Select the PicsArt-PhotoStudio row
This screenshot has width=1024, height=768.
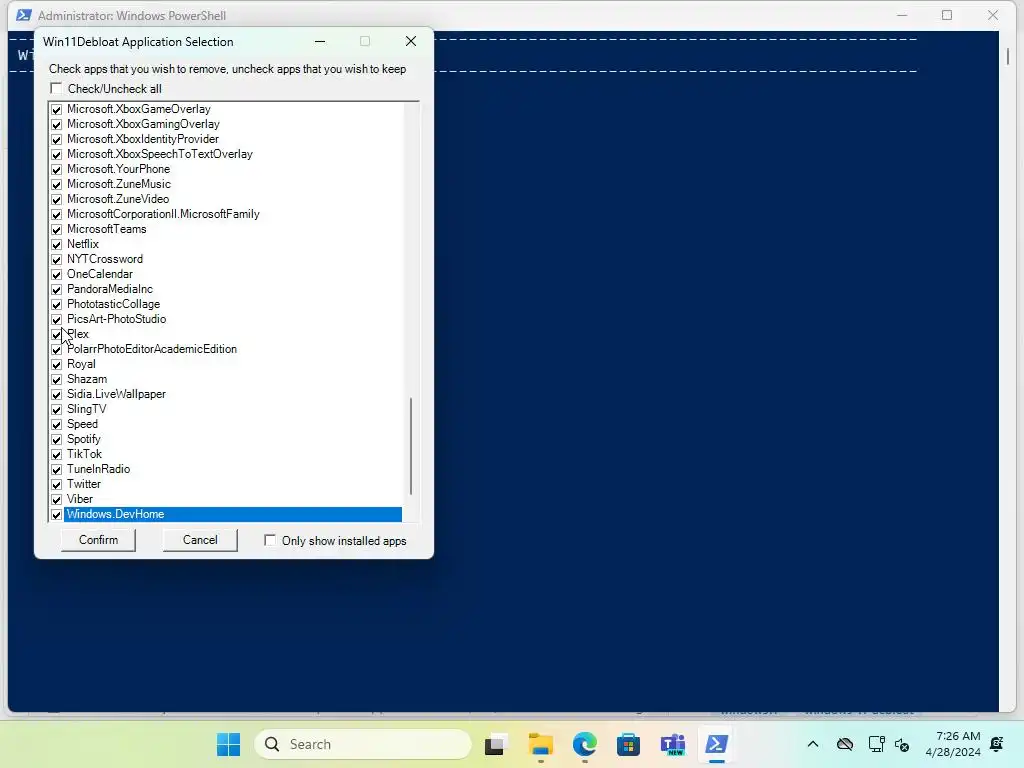226,319
